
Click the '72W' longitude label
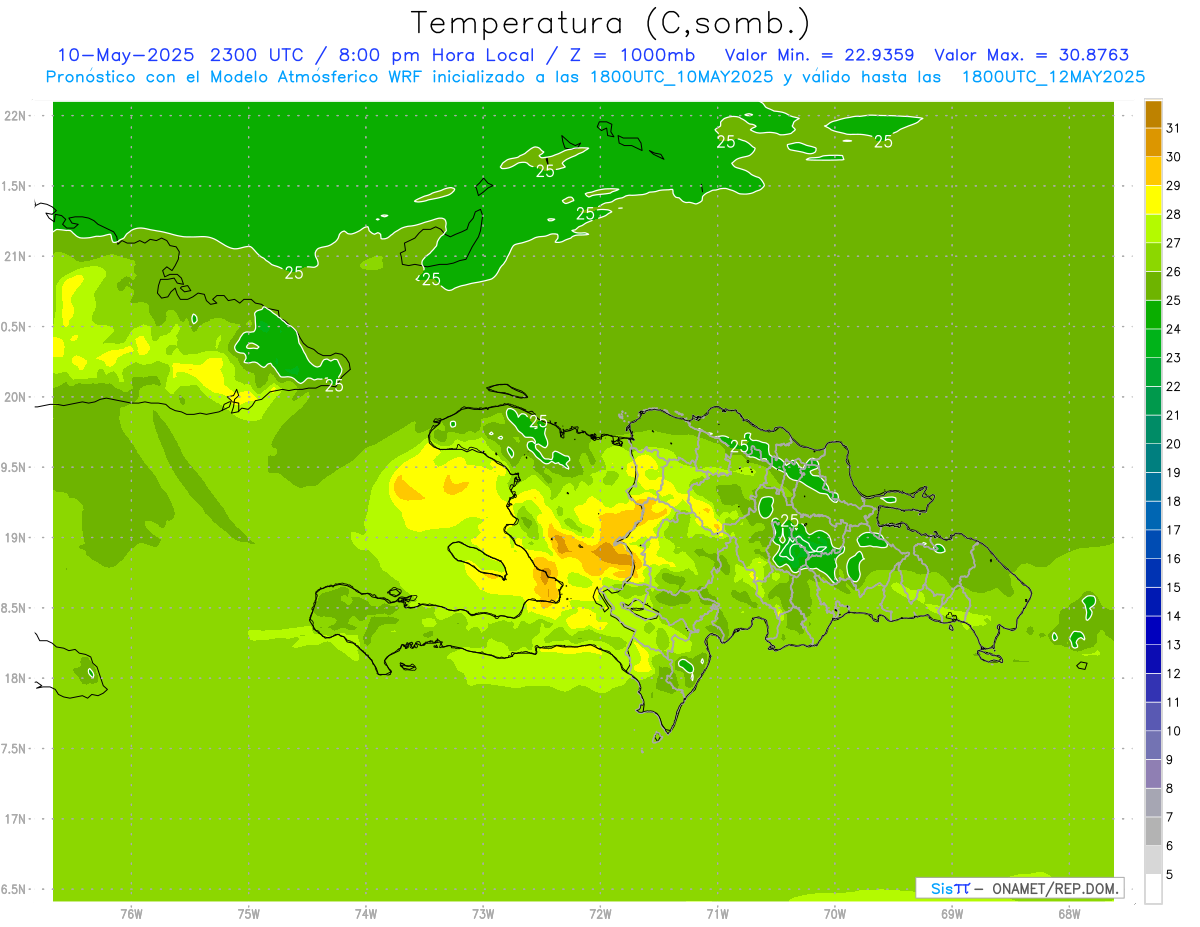[x=600, y=914]
